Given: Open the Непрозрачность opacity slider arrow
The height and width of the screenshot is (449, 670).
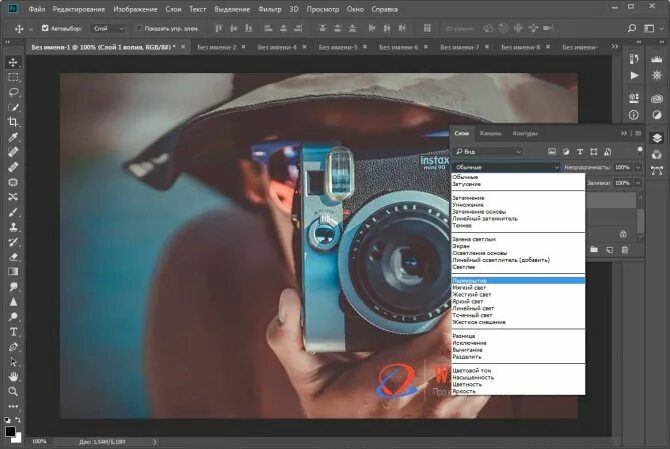Looking at the screenshot, I should (x=638, y=167).
